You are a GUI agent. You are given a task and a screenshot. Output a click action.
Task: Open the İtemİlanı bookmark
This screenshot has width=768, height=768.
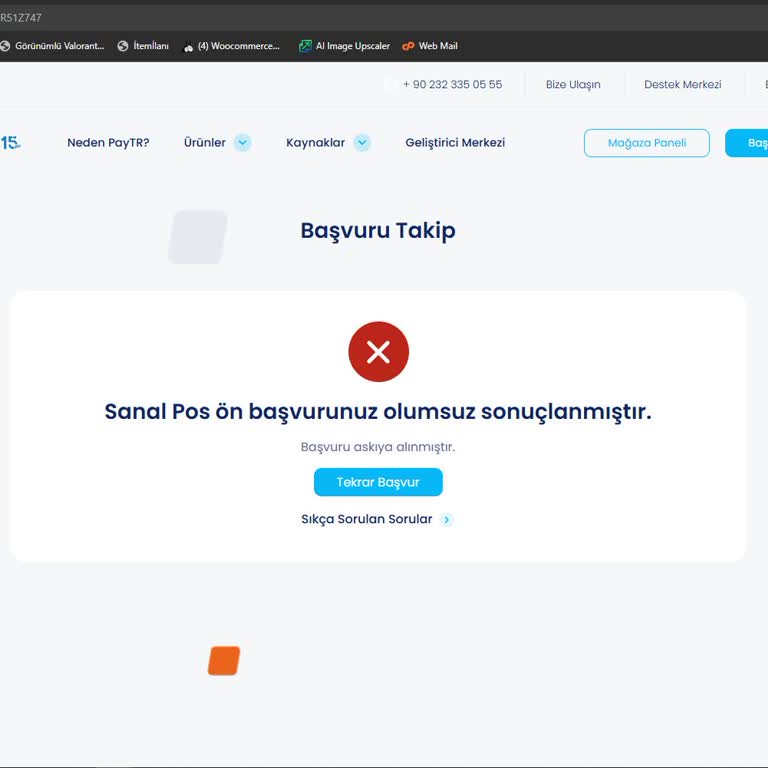point(144,46)
